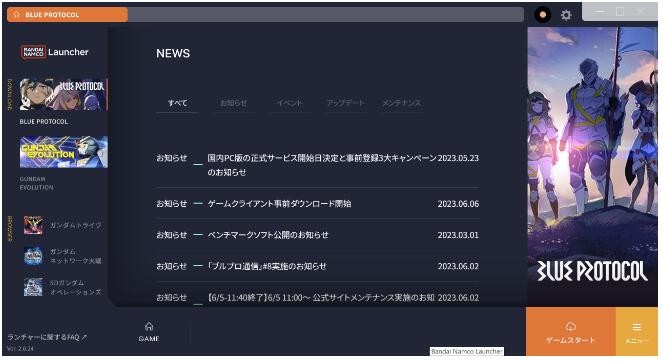Click the home icon in BLUE PROTOCOL tab

16,14
